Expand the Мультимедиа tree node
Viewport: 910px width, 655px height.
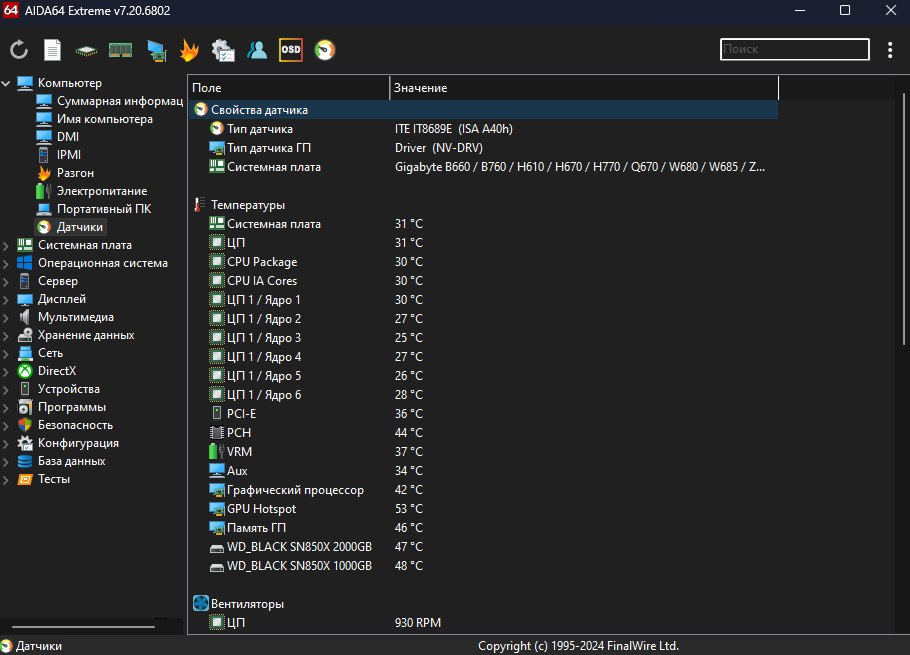click(x=6, y=318)
